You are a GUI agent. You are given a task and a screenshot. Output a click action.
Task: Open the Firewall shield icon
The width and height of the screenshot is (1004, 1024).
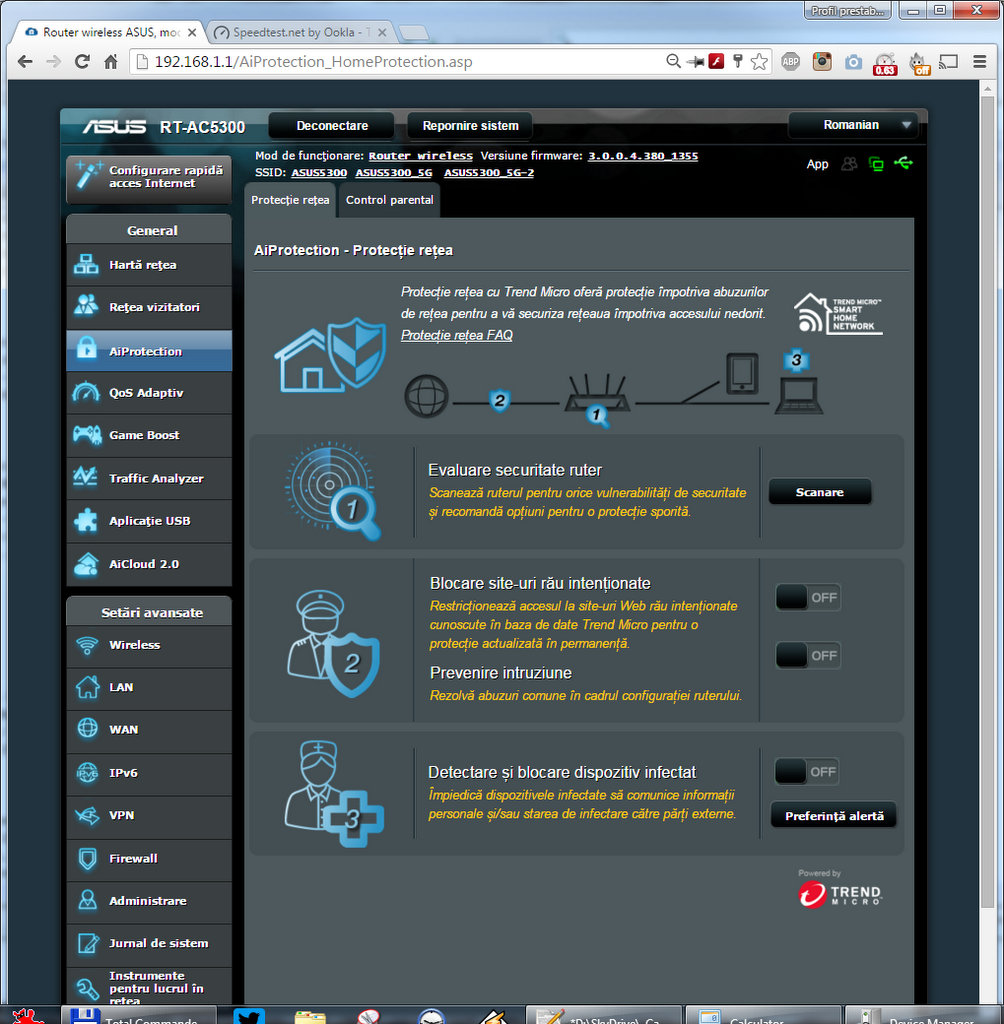[x=87, y=858]
